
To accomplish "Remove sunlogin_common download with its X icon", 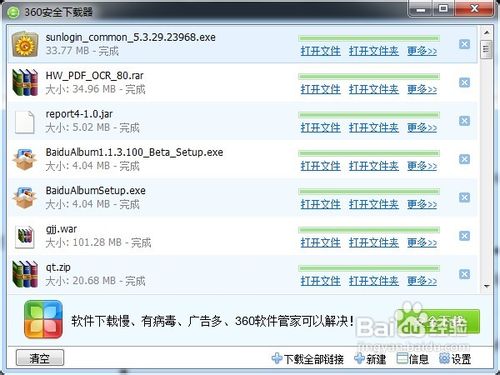I will [x=464, y=44].
